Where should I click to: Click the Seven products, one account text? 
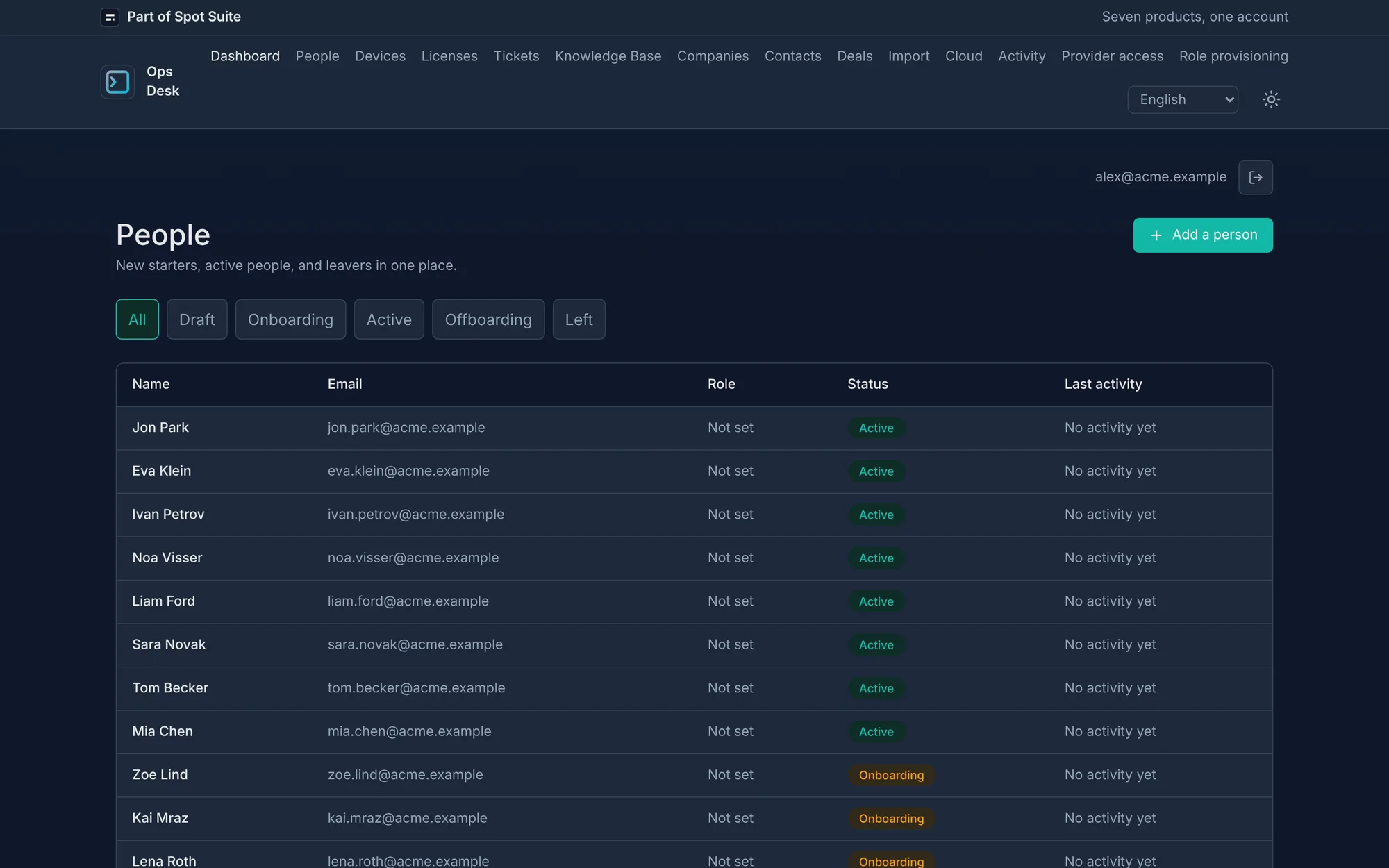[1195, 17]
